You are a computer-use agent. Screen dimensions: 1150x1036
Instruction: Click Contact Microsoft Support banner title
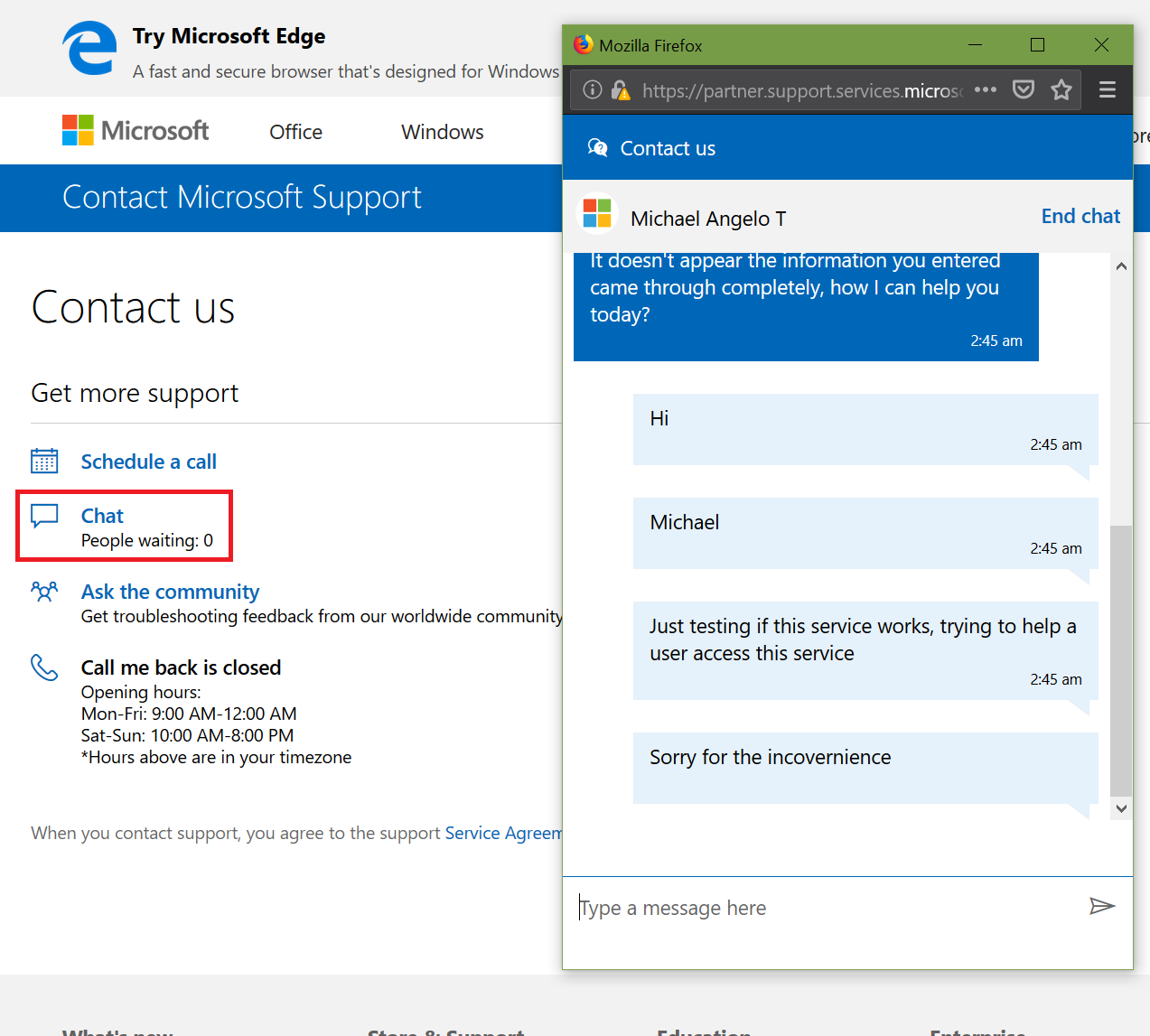point(242,197)
